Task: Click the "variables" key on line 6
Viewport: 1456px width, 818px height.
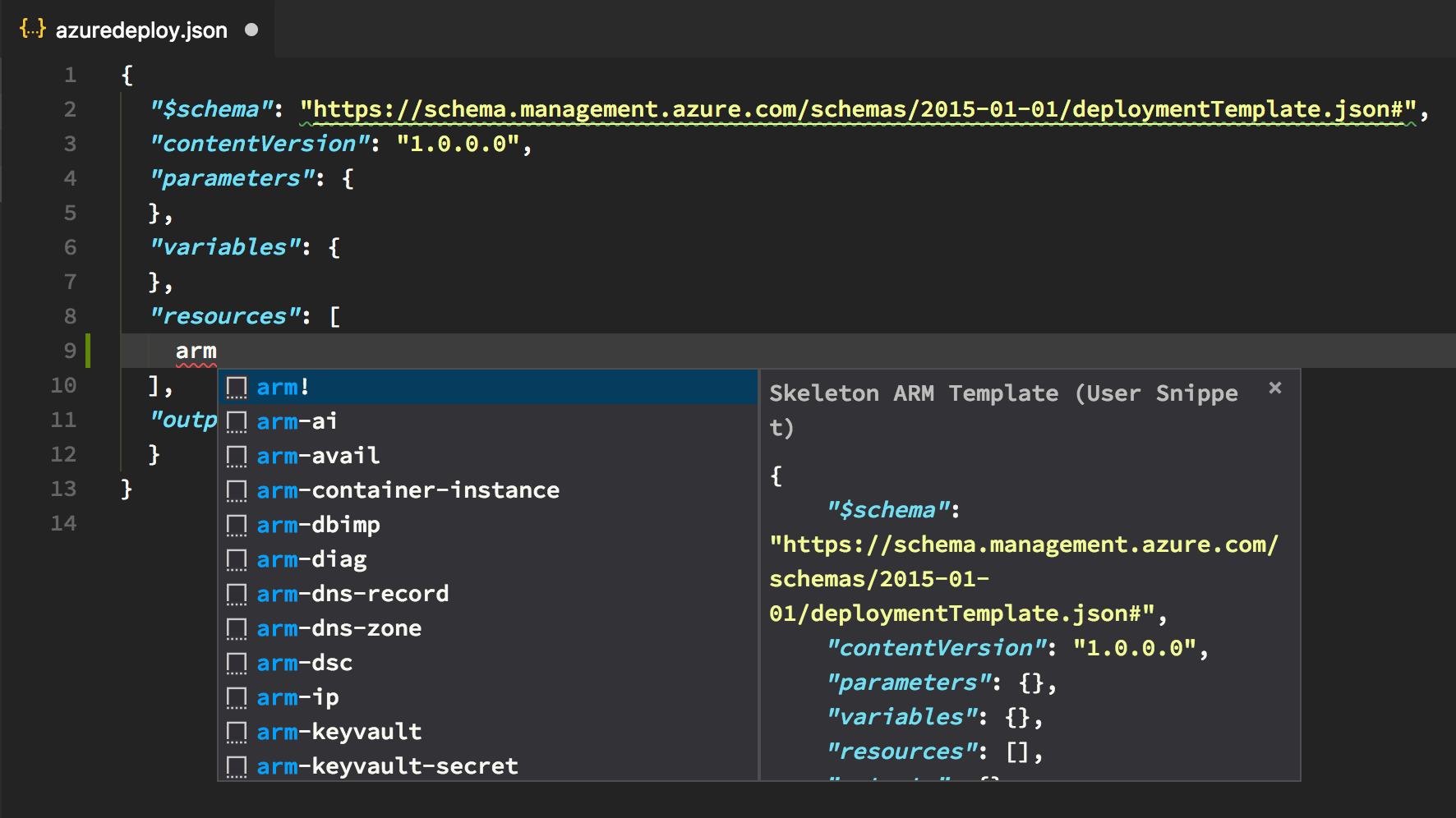Action: point(225,247)
